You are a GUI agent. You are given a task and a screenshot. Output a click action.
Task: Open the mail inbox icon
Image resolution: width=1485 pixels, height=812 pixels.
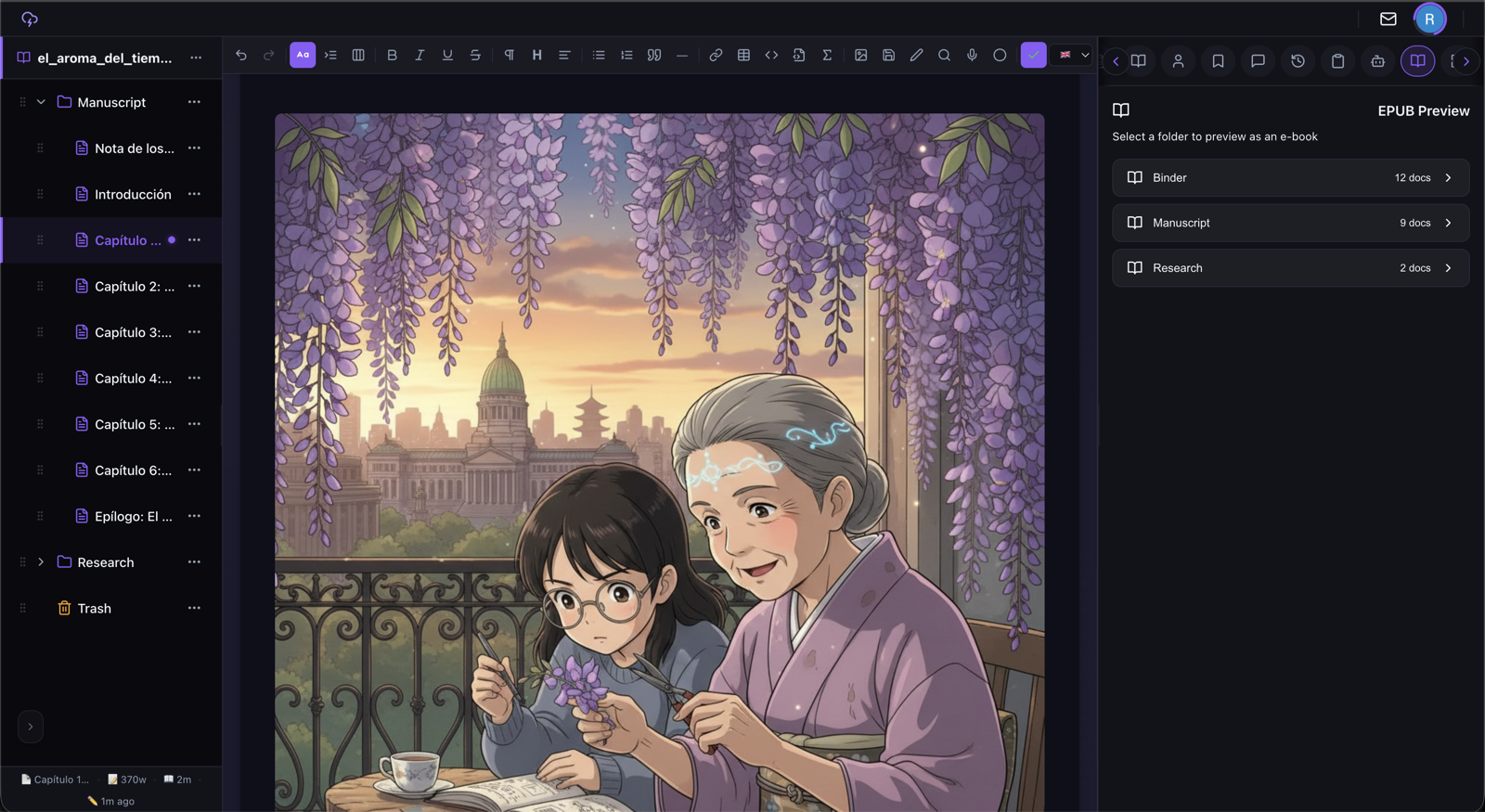pyautogui.click(x=1388, y=19)
